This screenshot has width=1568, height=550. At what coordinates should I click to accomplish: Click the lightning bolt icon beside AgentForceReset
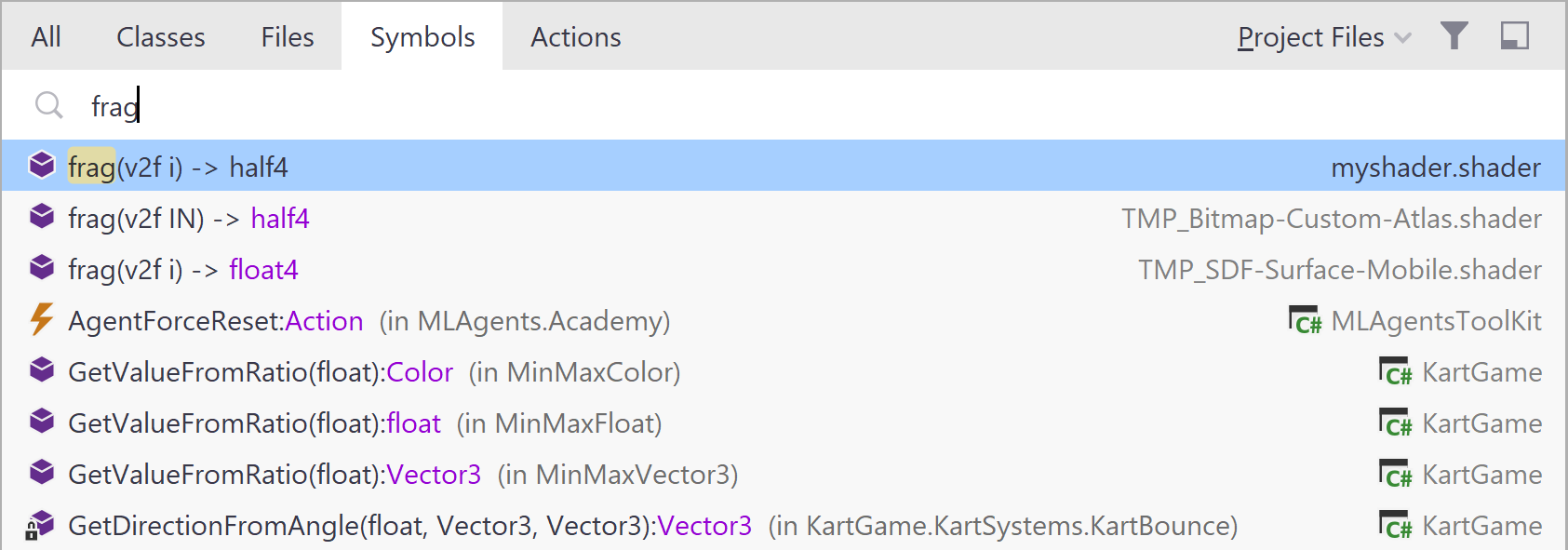pos(42,320)
